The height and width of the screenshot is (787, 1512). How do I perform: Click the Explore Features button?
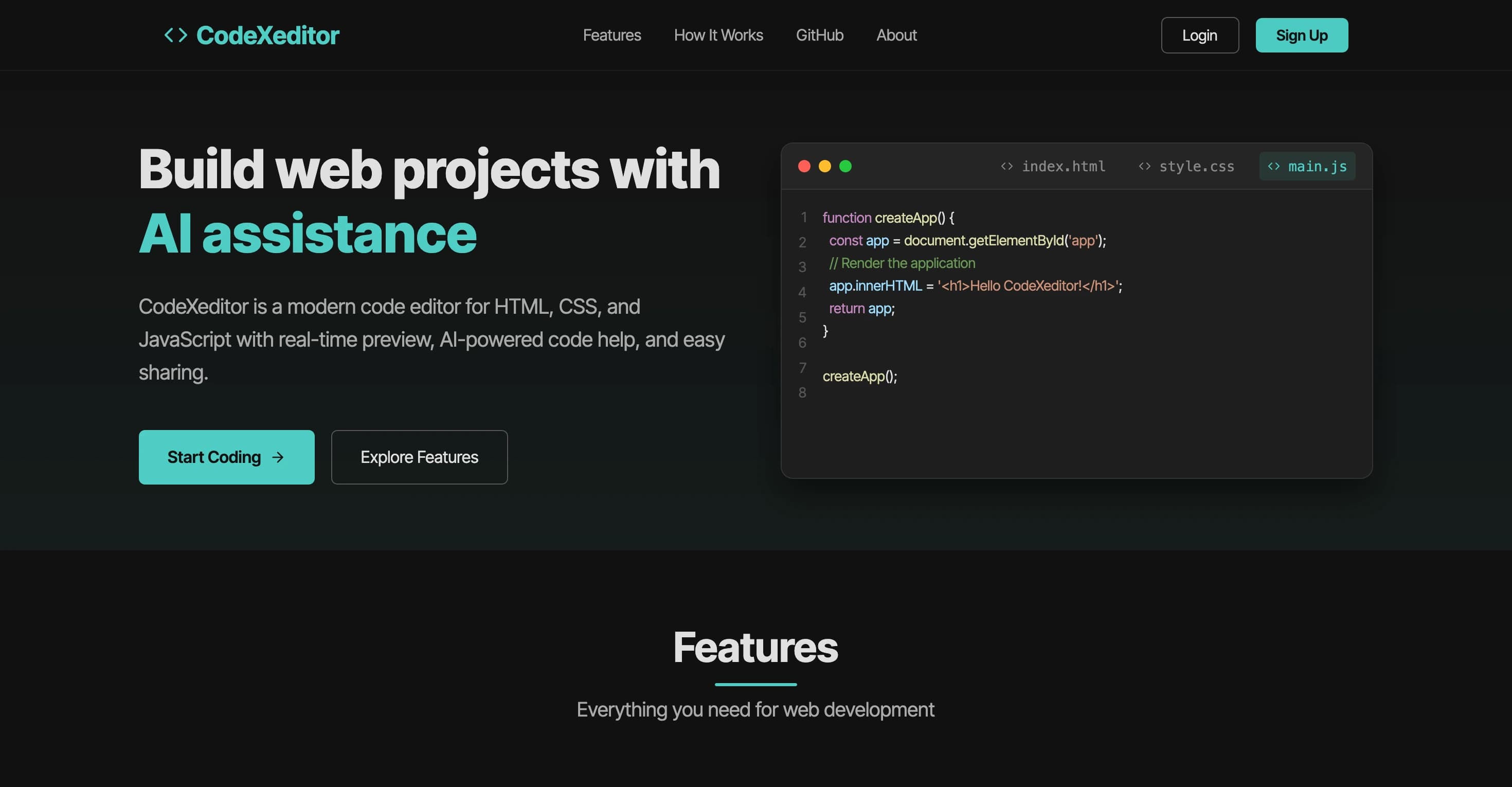[x=419, y=457]
